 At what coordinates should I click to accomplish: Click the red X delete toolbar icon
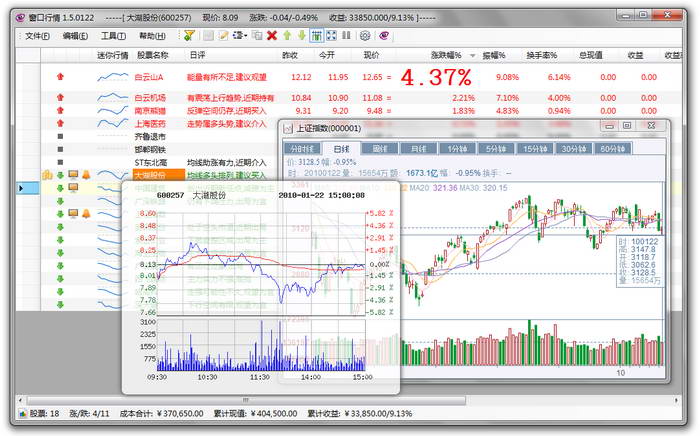tap(272, 35)
